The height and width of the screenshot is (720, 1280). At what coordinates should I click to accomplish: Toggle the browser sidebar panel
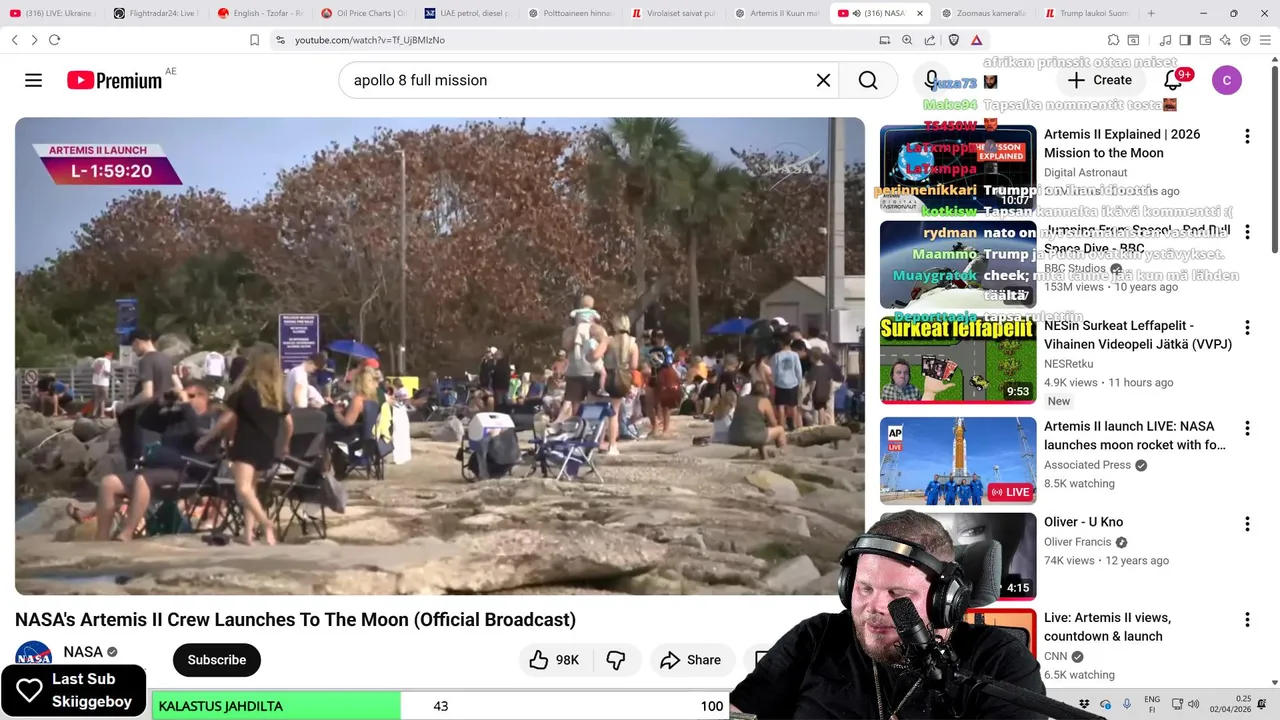tap(1185, 40)
